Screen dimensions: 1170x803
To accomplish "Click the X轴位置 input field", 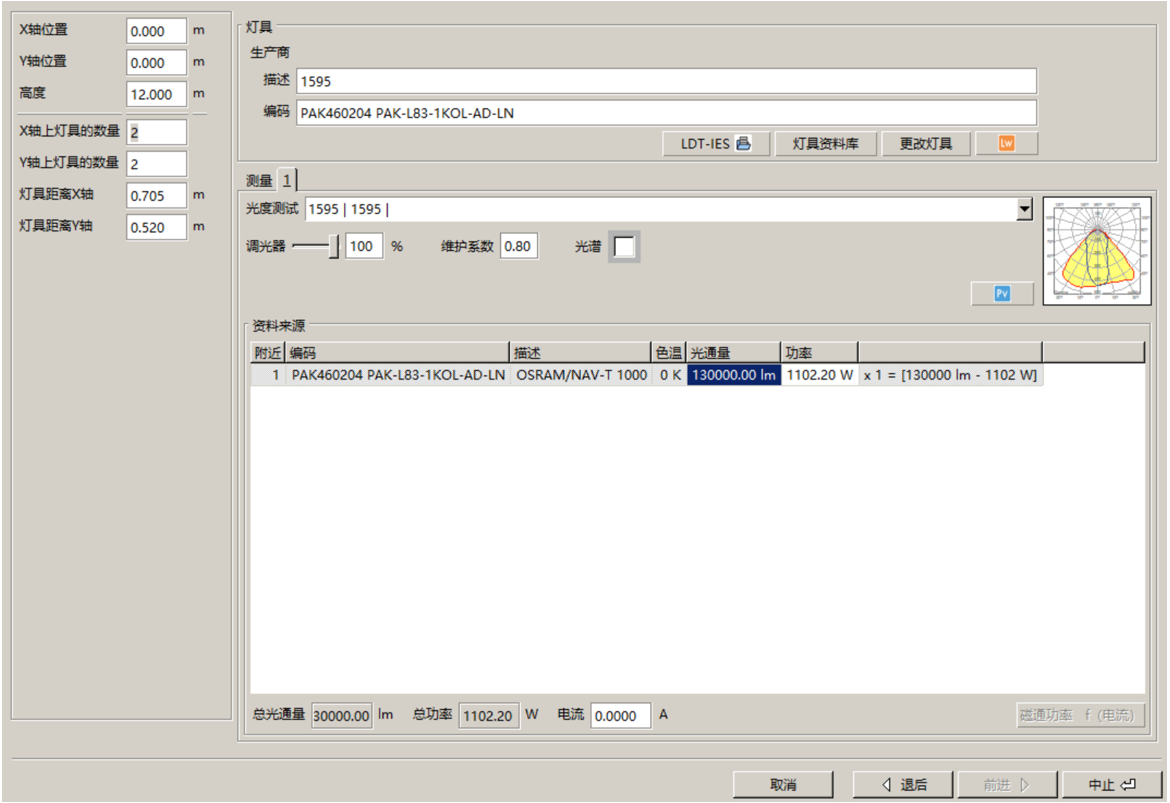I will pos(156,31).
